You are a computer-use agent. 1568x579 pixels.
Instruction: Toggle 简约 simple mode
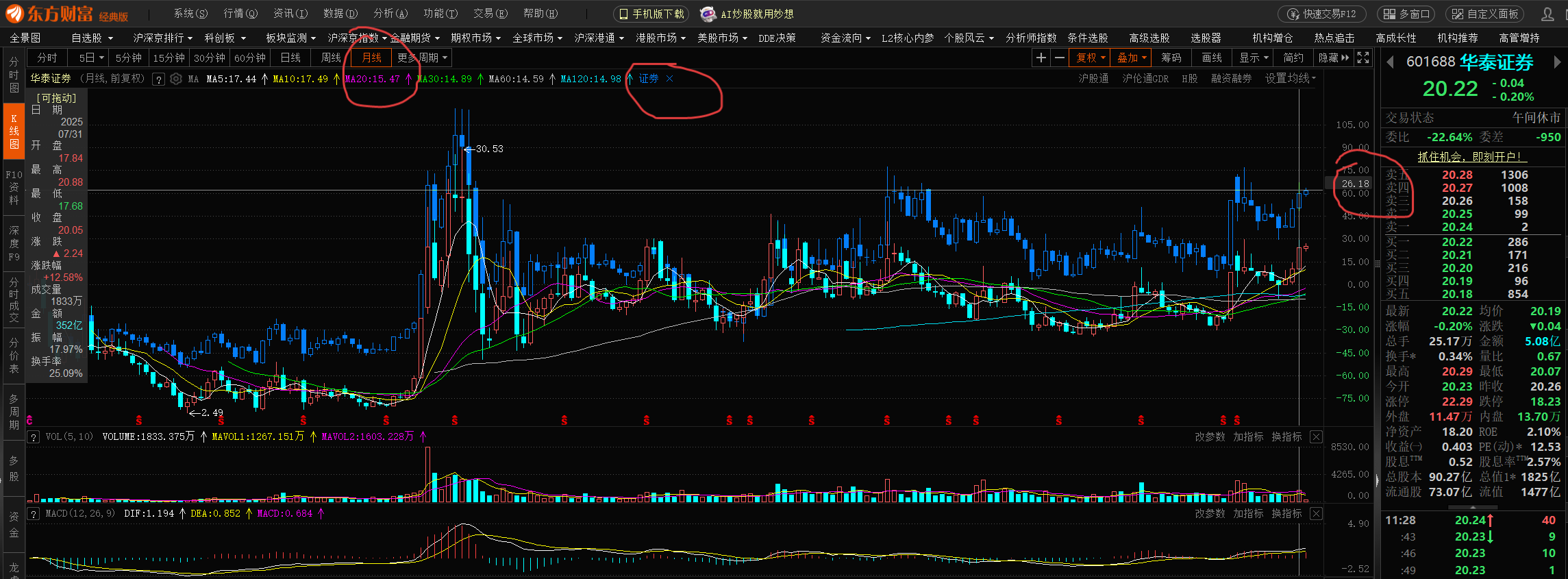[1293, 58]
